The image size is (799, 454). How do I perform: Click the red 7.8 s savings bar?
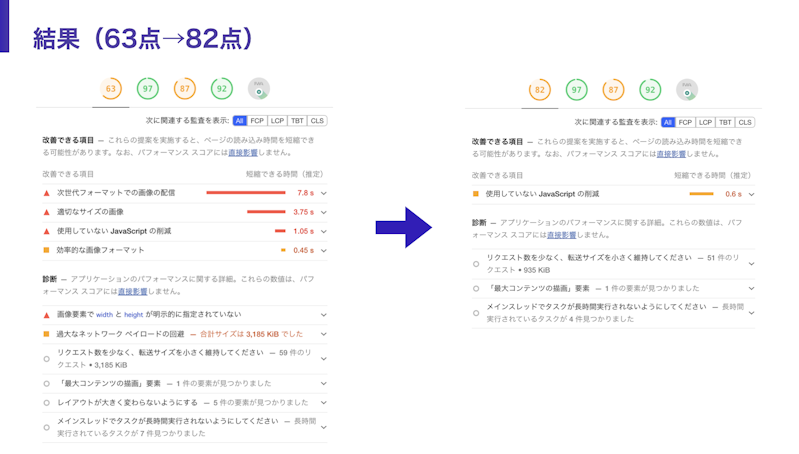click(245, 192)
